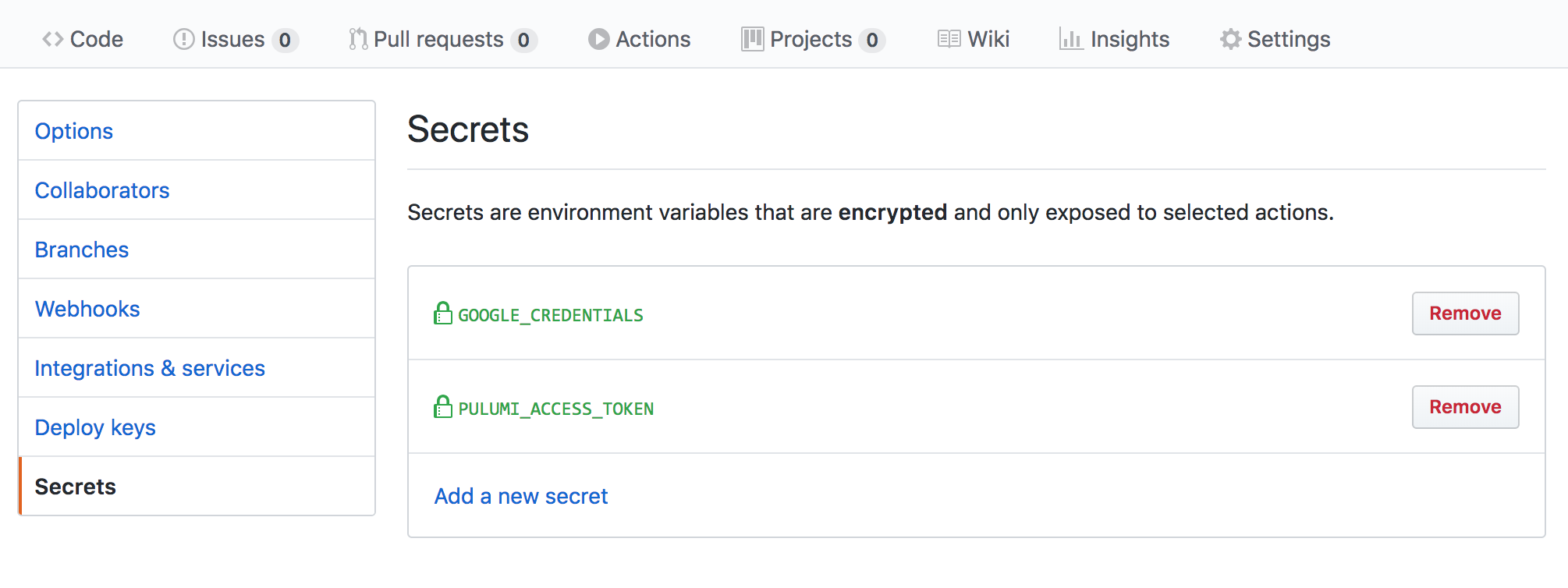
Task: Click the Issues count badge
Action: (285, 40)
